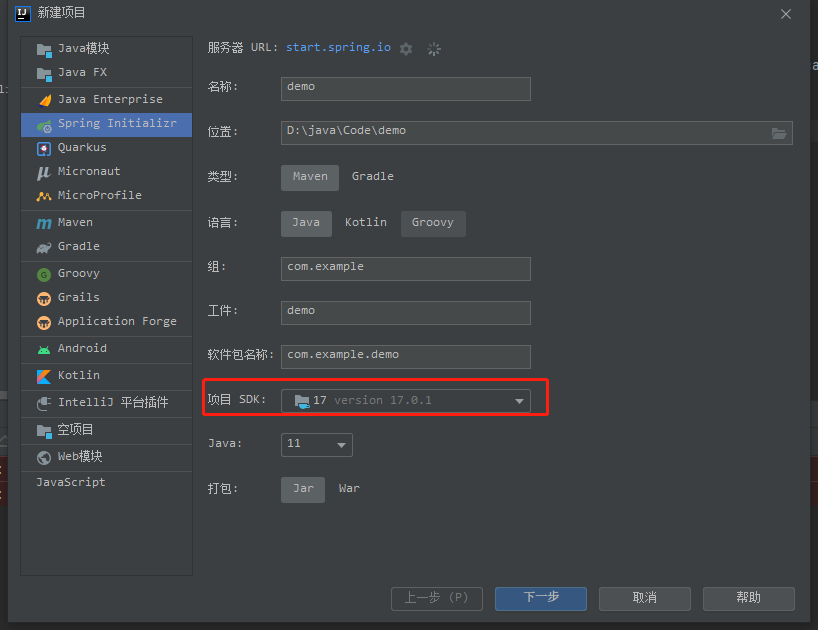This screenshot has width=818, height=630.
Task: Set packaging to War
Action: (x=349, y=489)
